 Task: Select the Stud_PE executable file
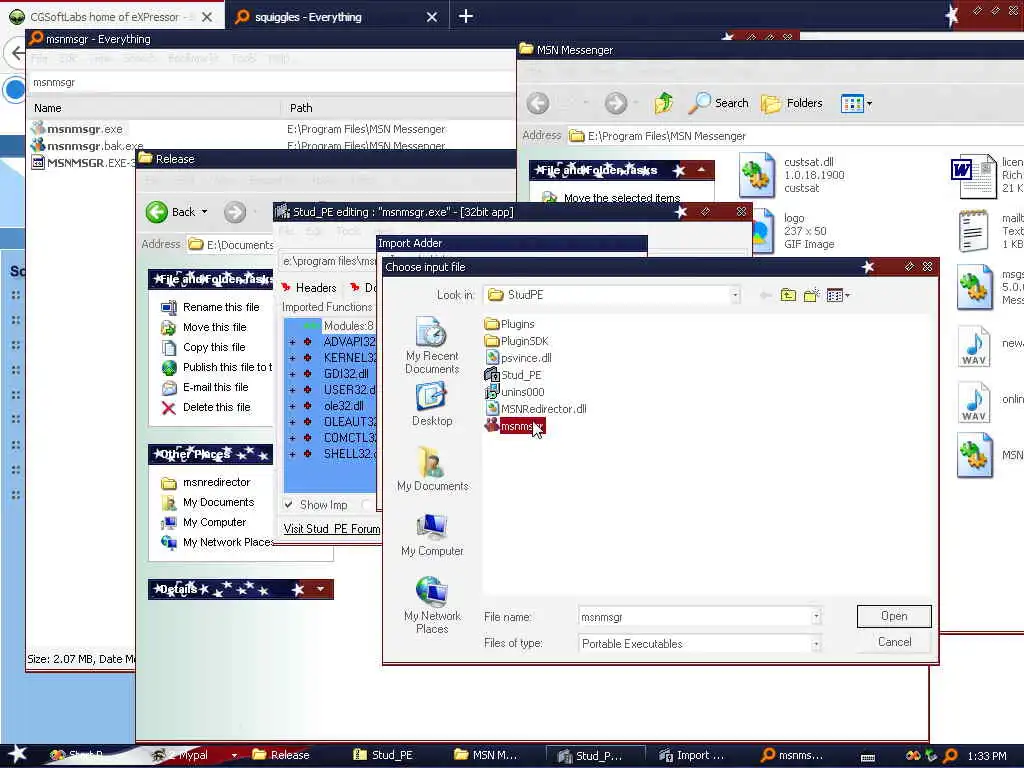(513, 375)
